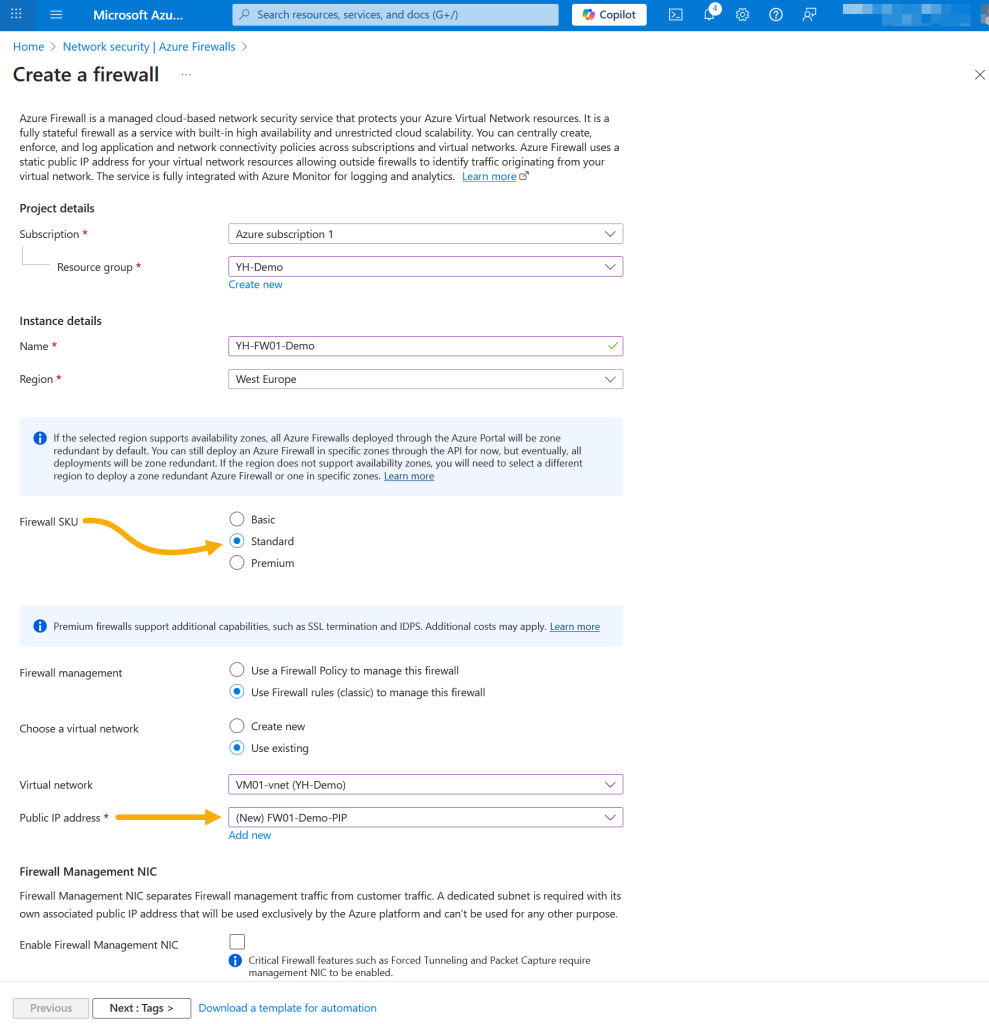989x1024 pixels.
Task: Click into the firewall Name field
Action: click(425, 346)
